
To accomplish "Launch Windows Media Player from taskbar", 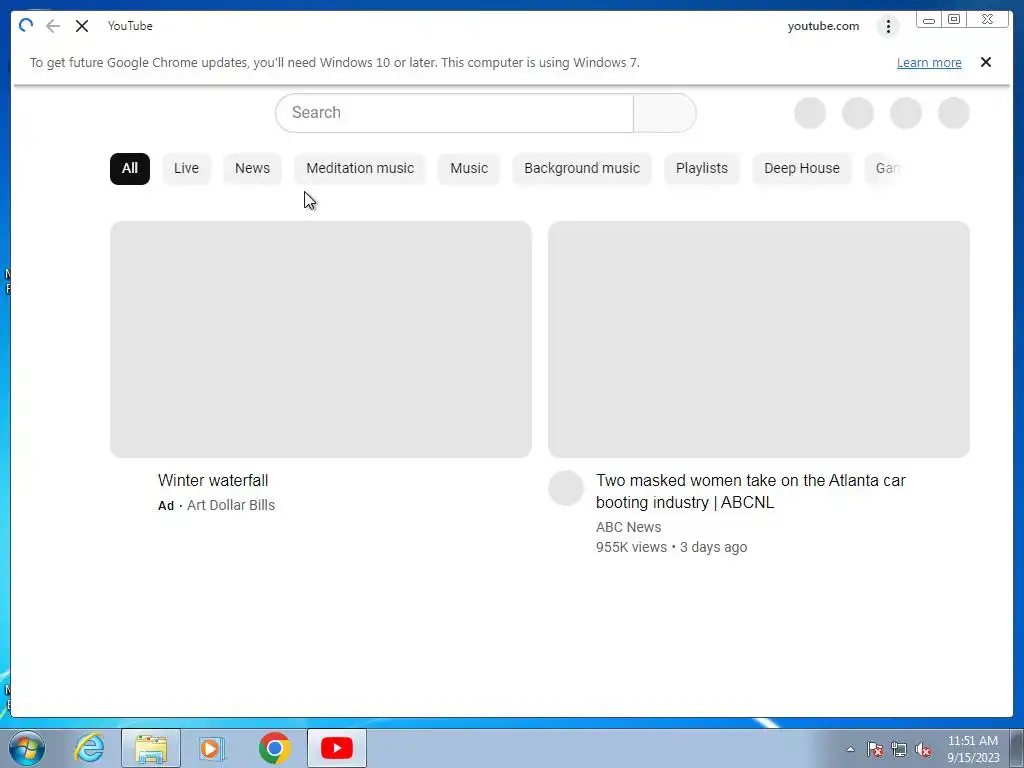I will [212, 748].
